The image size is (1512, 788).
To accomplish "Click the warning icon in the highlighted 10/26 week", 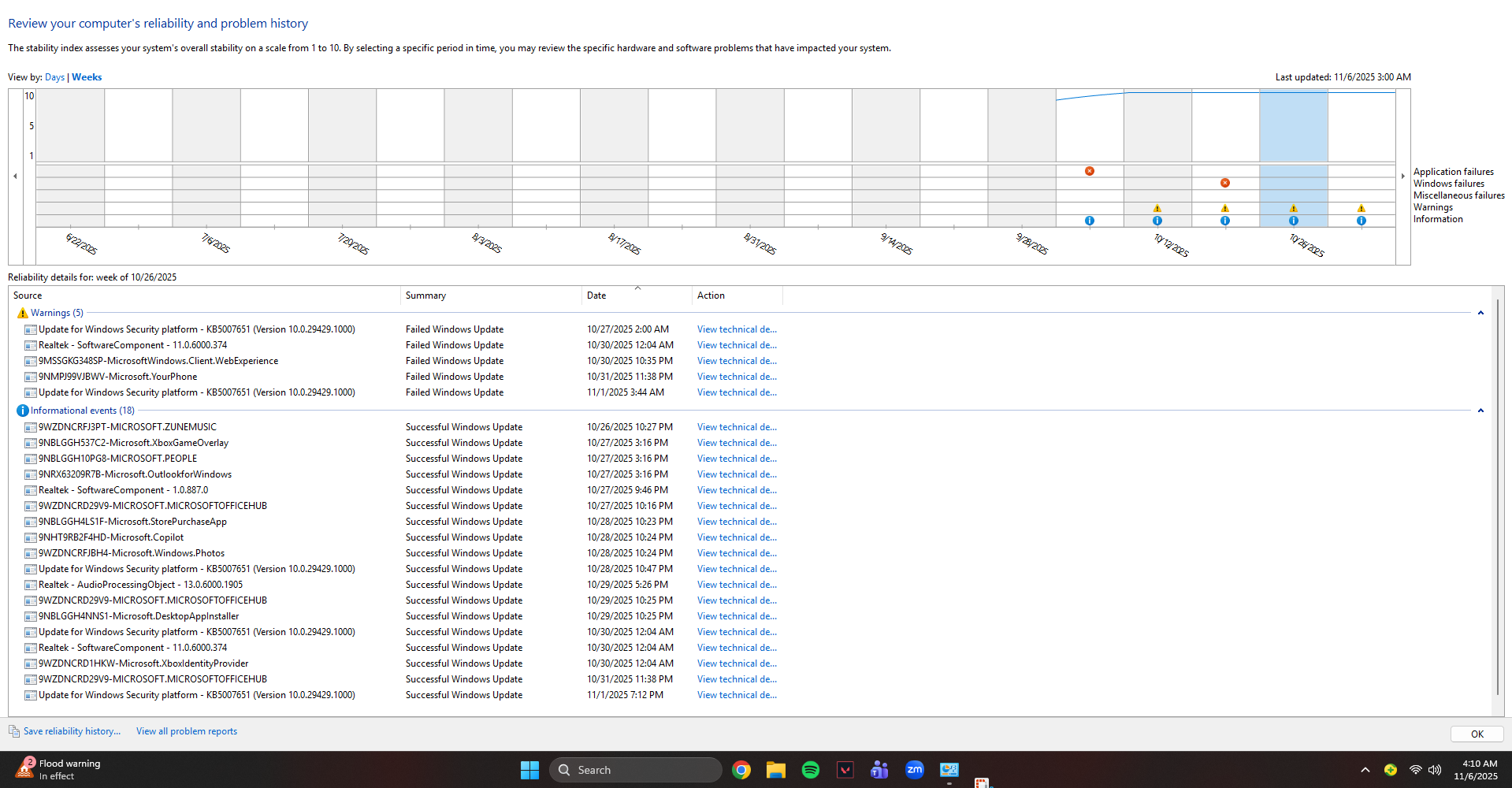I will coord(1293,208).
